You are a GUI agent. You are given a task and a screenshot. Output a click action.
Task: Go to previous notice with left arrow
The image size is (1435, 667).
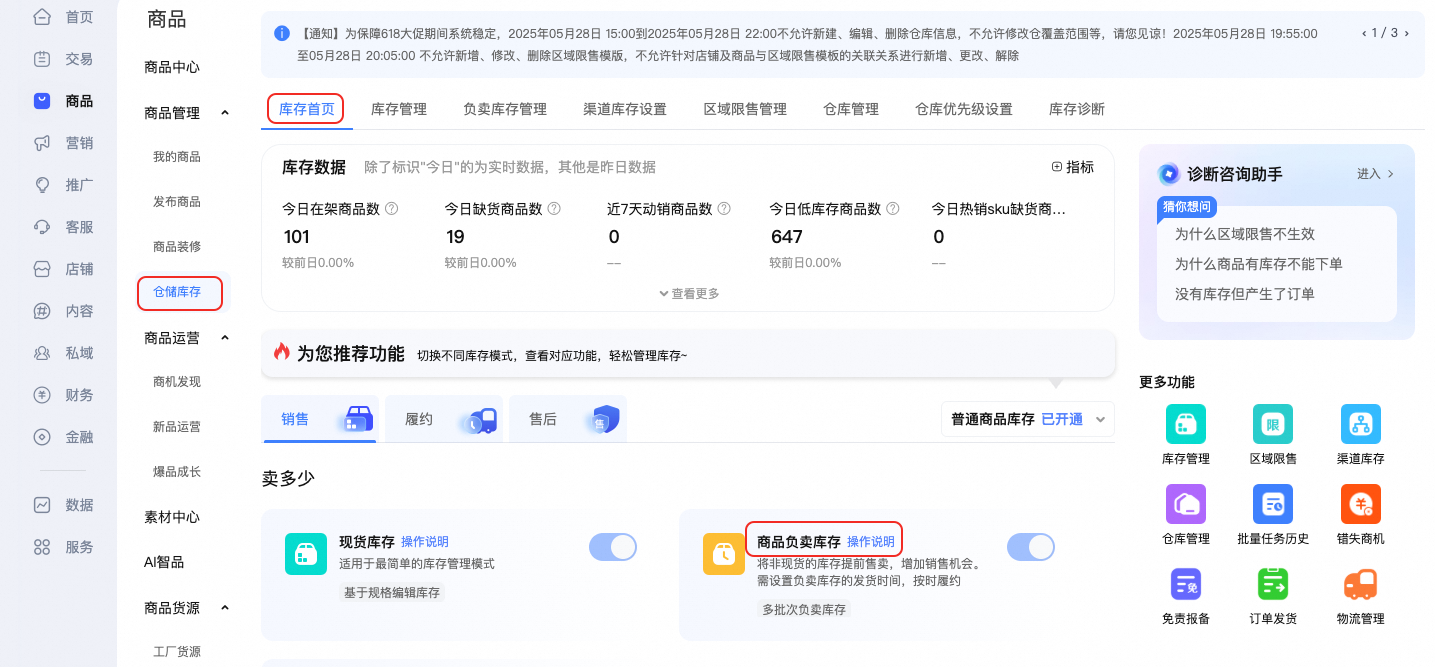(x=1363, y=33)
